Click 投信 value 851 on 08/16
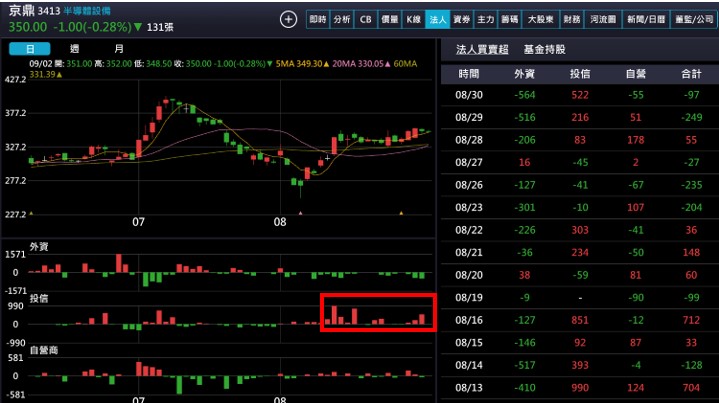 tap(580, 320)
